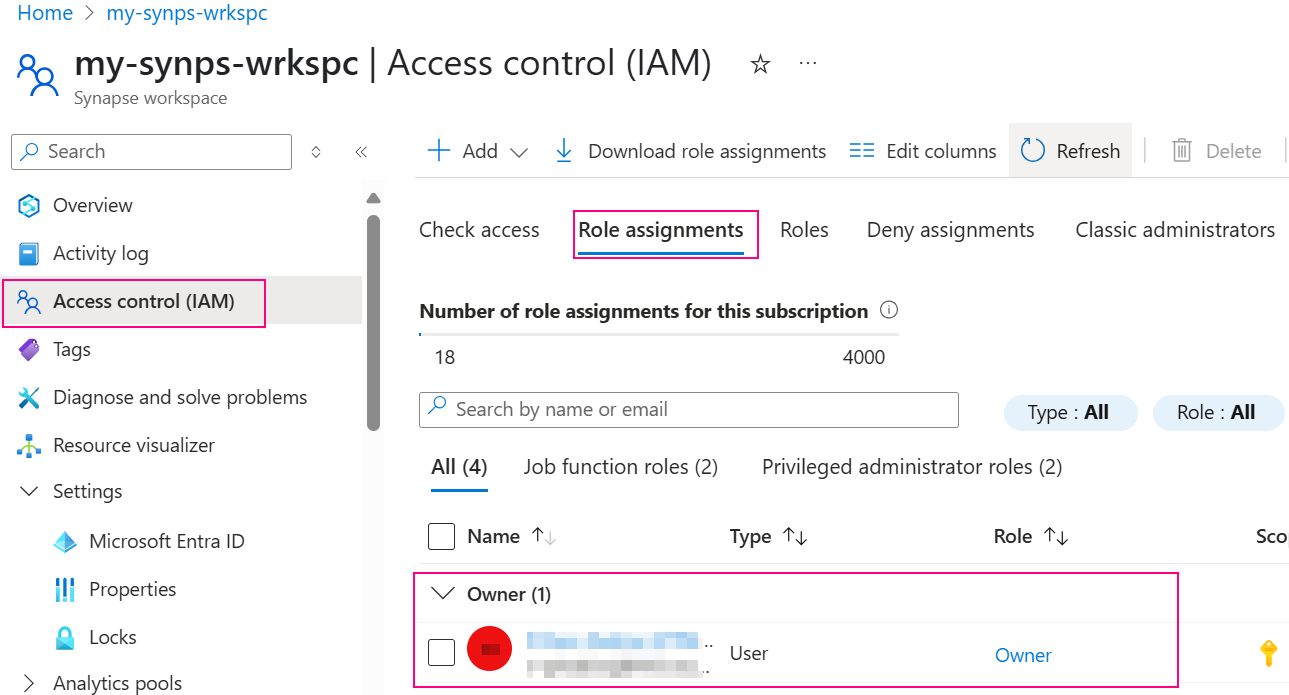
Task: Click the key icon in the Scope column
Action: (1268, 654)
